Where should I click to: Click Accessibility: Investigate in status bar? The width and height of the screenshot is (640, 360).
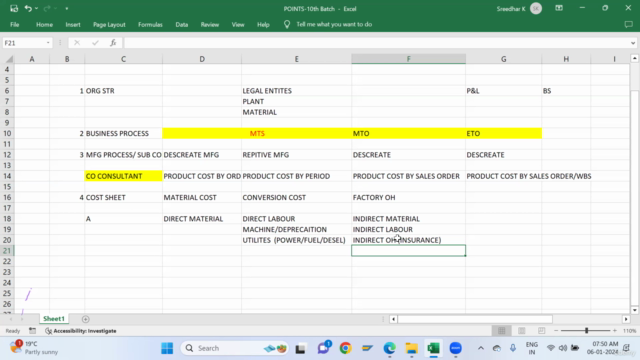pos(81,331)
